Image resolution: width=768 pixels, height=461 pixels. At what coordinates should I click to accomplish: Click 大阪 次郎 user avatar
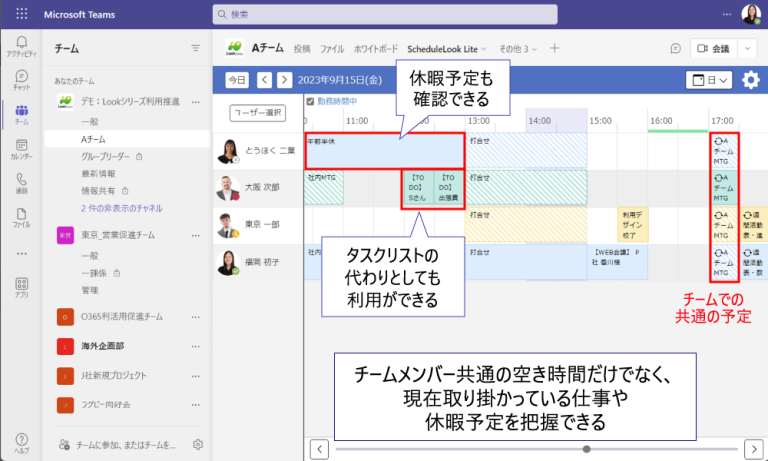pyautogui.click(x=228, y=188)
